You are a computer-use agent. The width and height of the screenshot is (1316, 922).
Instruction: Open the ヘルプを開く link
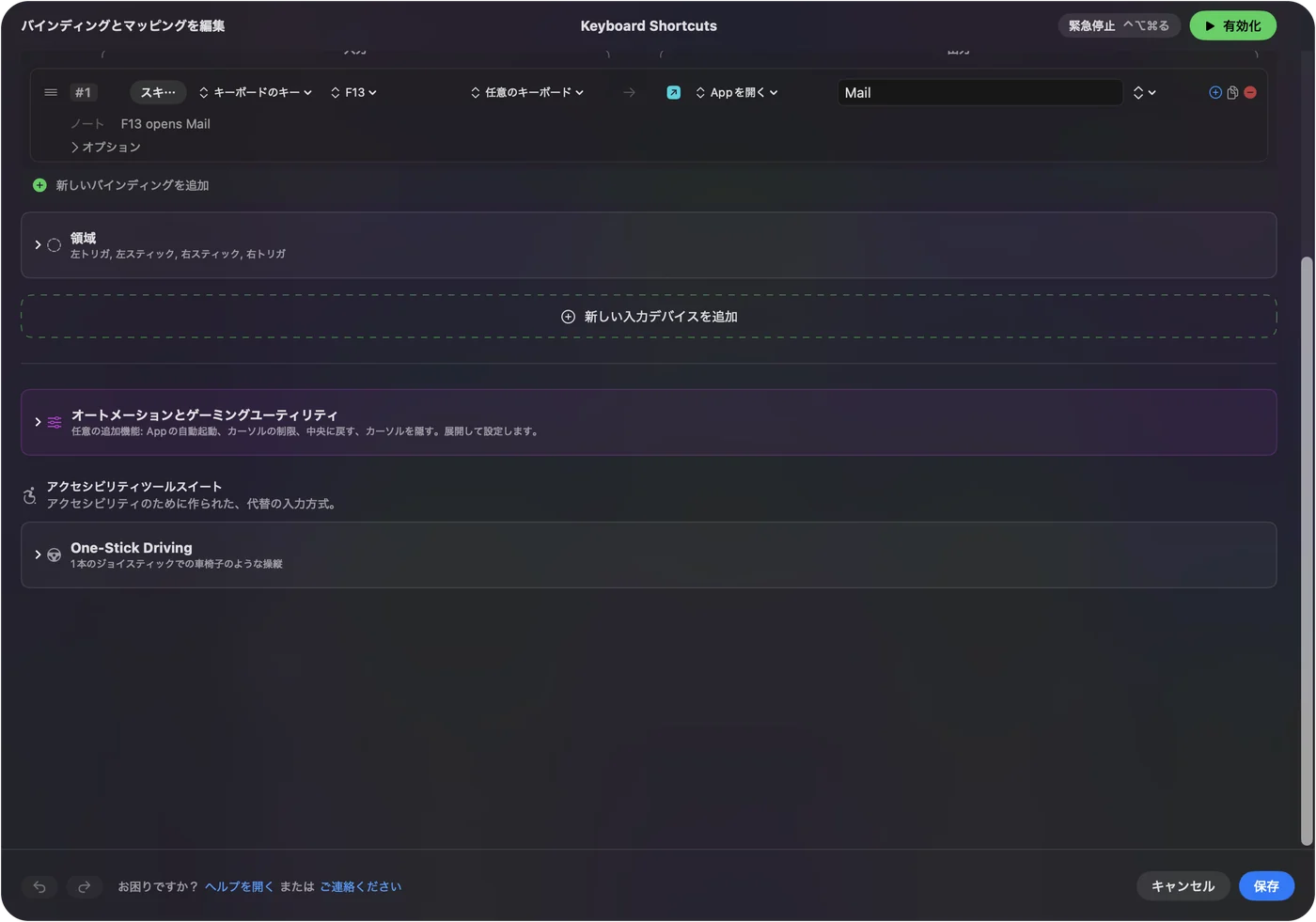239,886
